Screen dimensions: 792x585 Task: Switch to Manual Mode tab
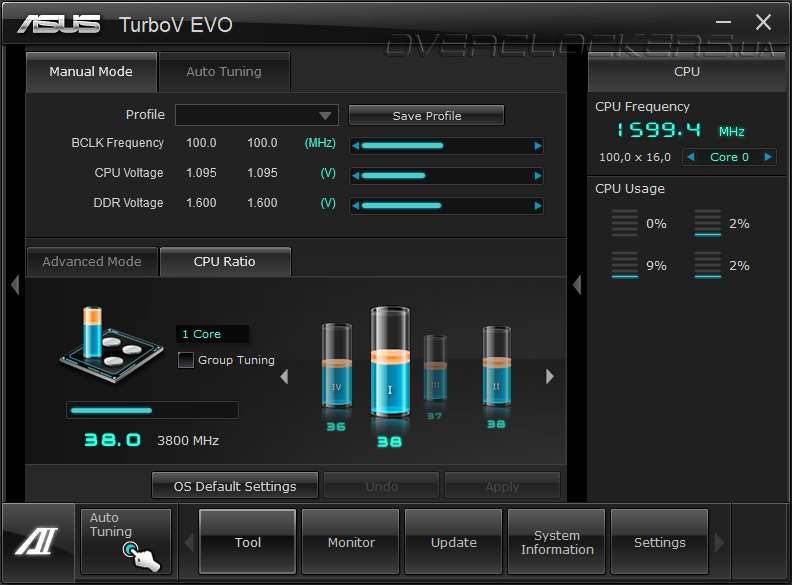[x=91, y=72]
